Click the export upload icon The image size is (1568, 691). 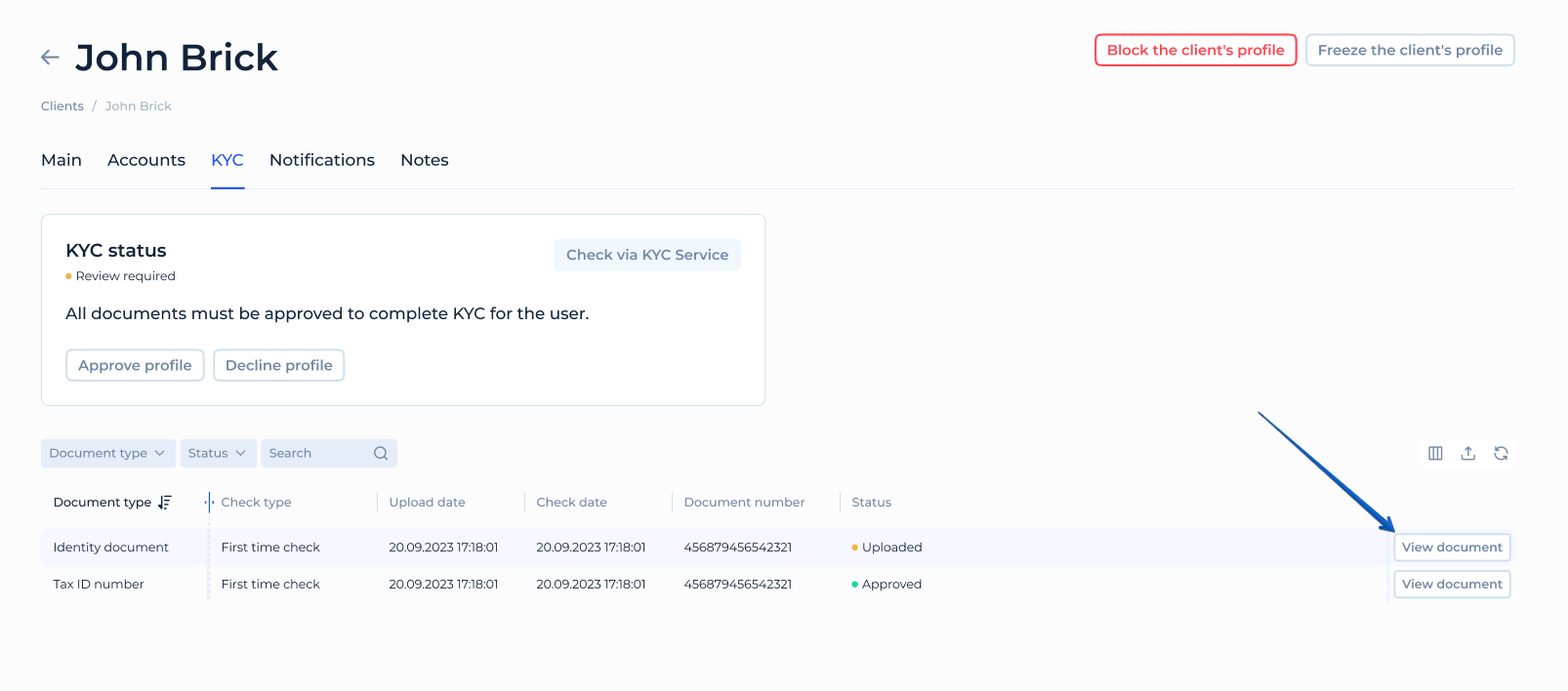1467,453
